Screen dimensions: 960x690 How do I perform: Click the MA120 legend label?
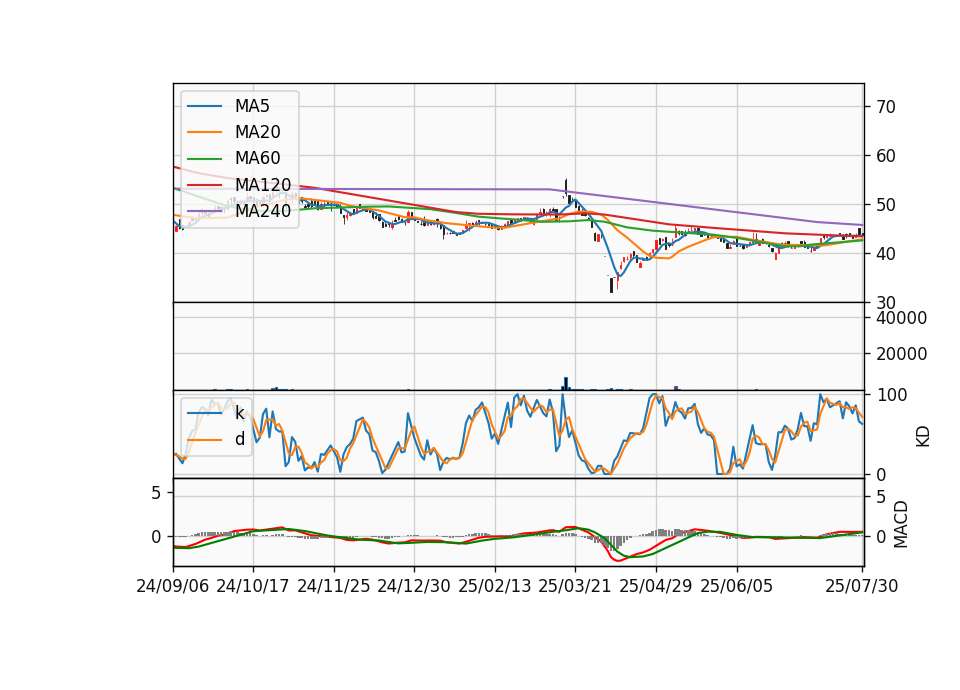click(x=263, y=184)
